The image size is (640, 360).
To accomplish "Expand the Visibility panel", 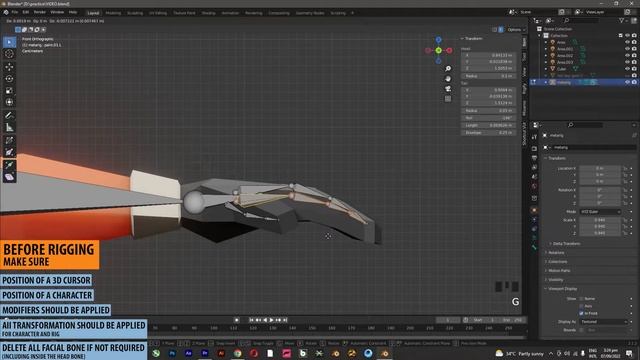I will pos(555,280).
